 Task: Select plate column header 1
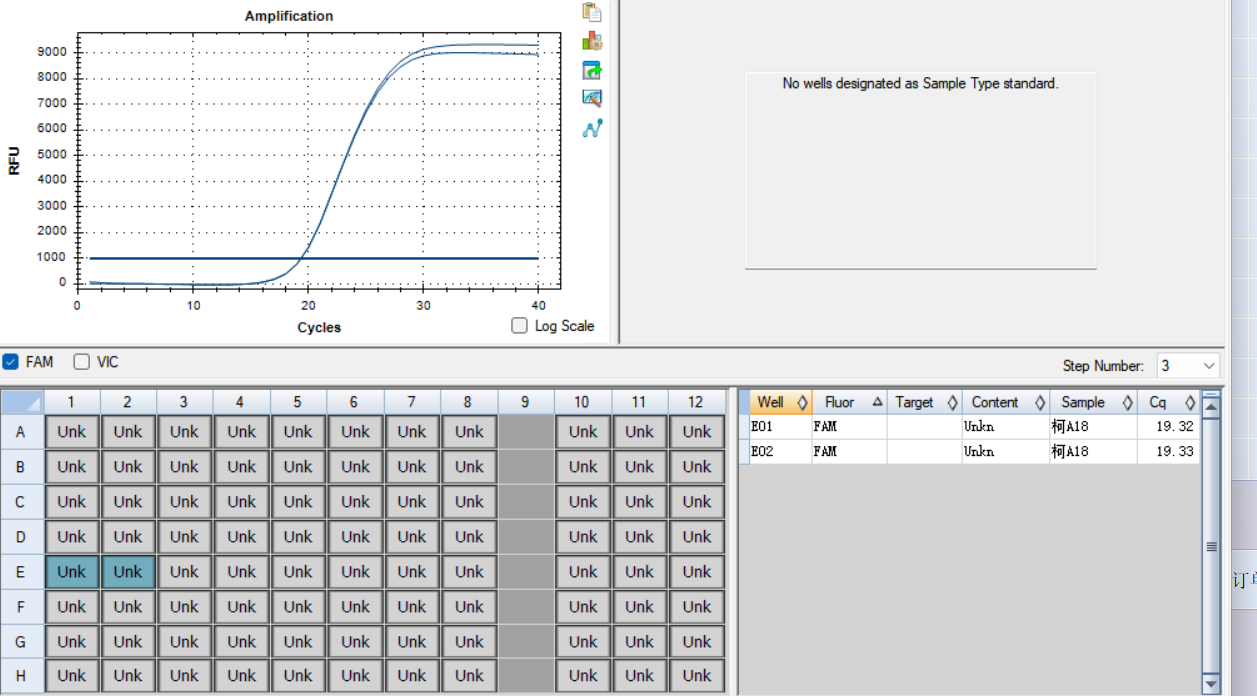point(72,402)
